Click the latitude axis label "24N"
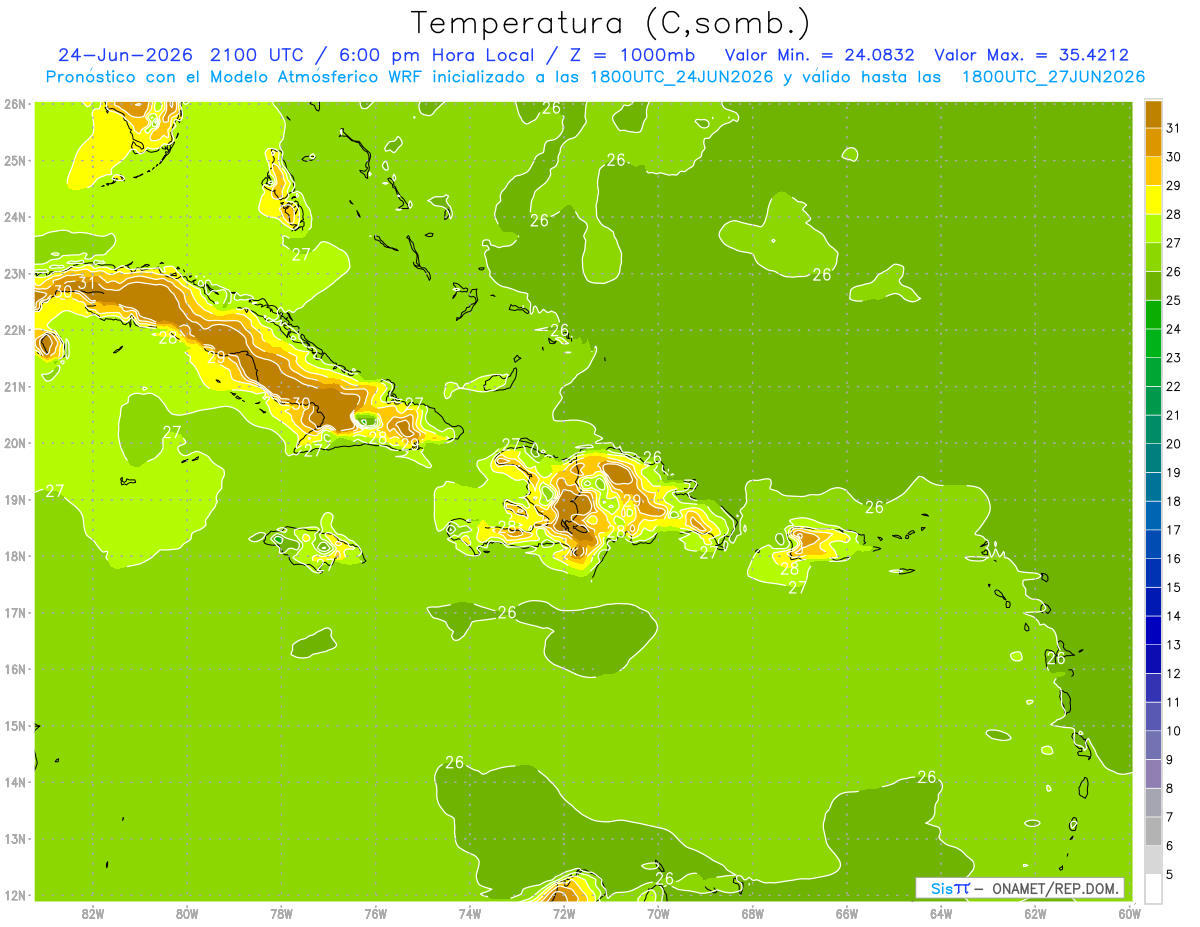Image resolution: width=1200 pixels, height=927 pixels. (15, 217)
